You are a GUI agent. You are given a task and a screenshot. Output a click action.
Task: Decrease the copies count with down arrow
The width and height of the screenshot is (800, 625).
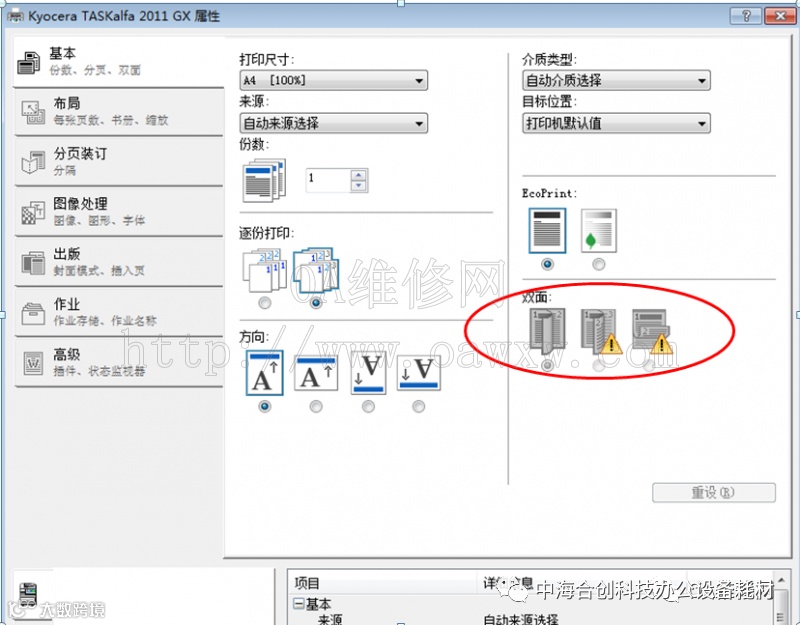click(359, 186)
